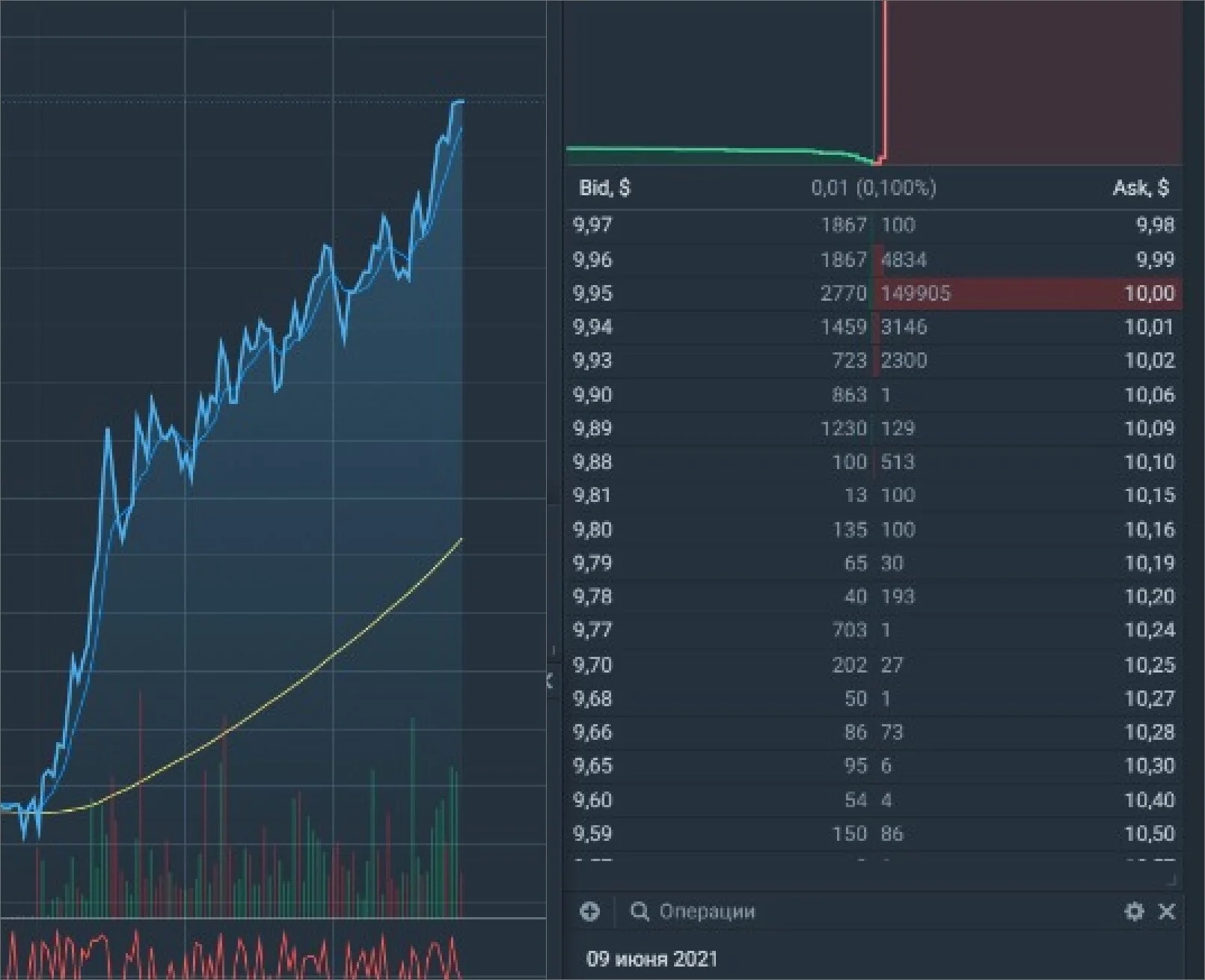Select the 9,59 bid price row

pos(874,833)
